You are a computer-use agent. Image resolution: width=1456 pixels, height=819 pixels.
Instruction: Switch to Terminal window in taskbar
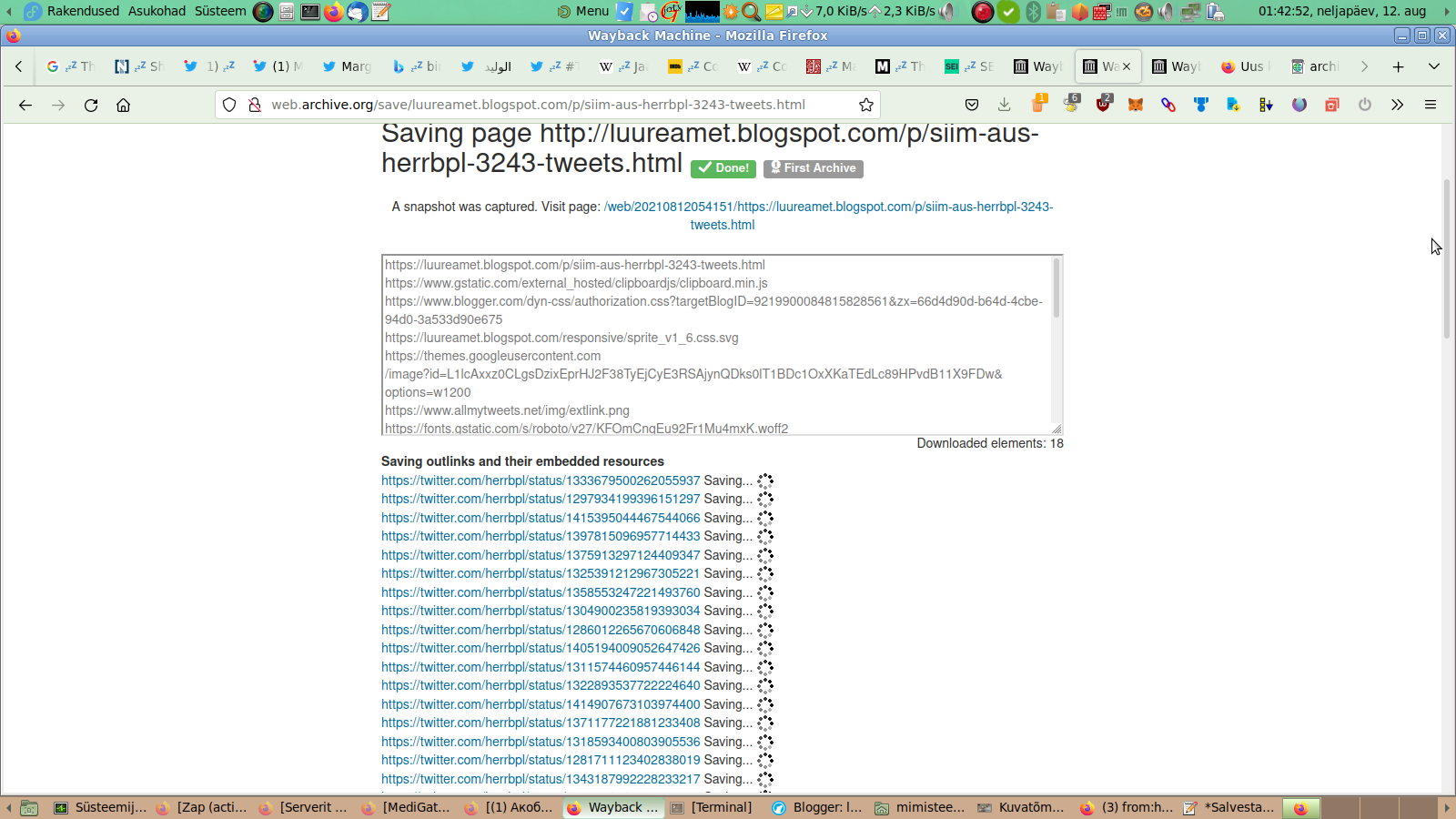point(713,807)
